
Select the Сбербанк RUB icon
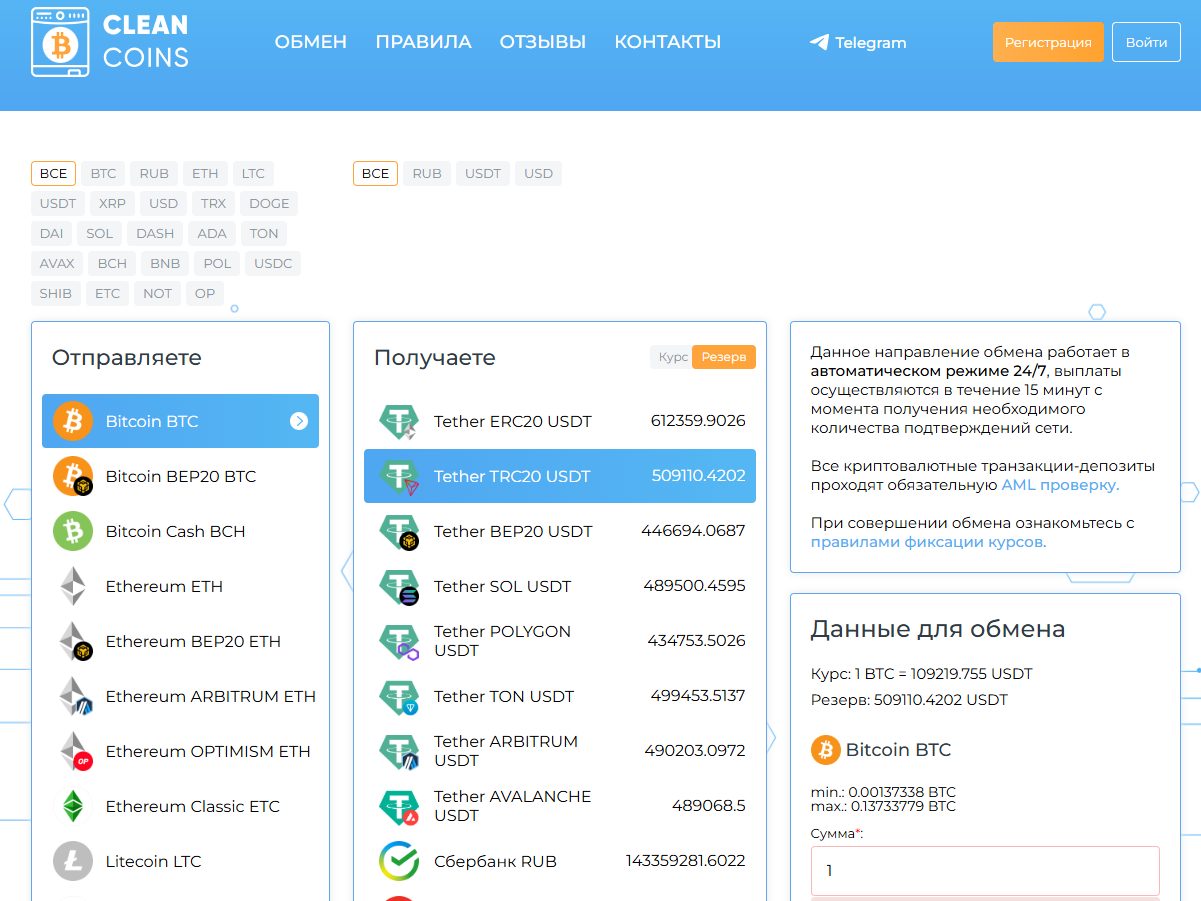(398, 861)
